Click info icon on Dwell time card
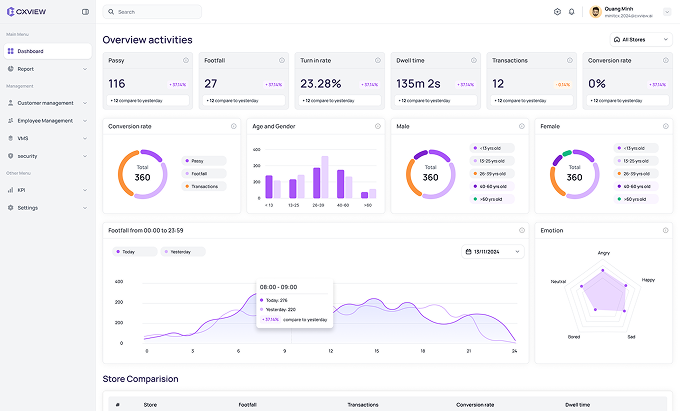The width and height of the screenshot is (680, 411). [x=474, y=61]
